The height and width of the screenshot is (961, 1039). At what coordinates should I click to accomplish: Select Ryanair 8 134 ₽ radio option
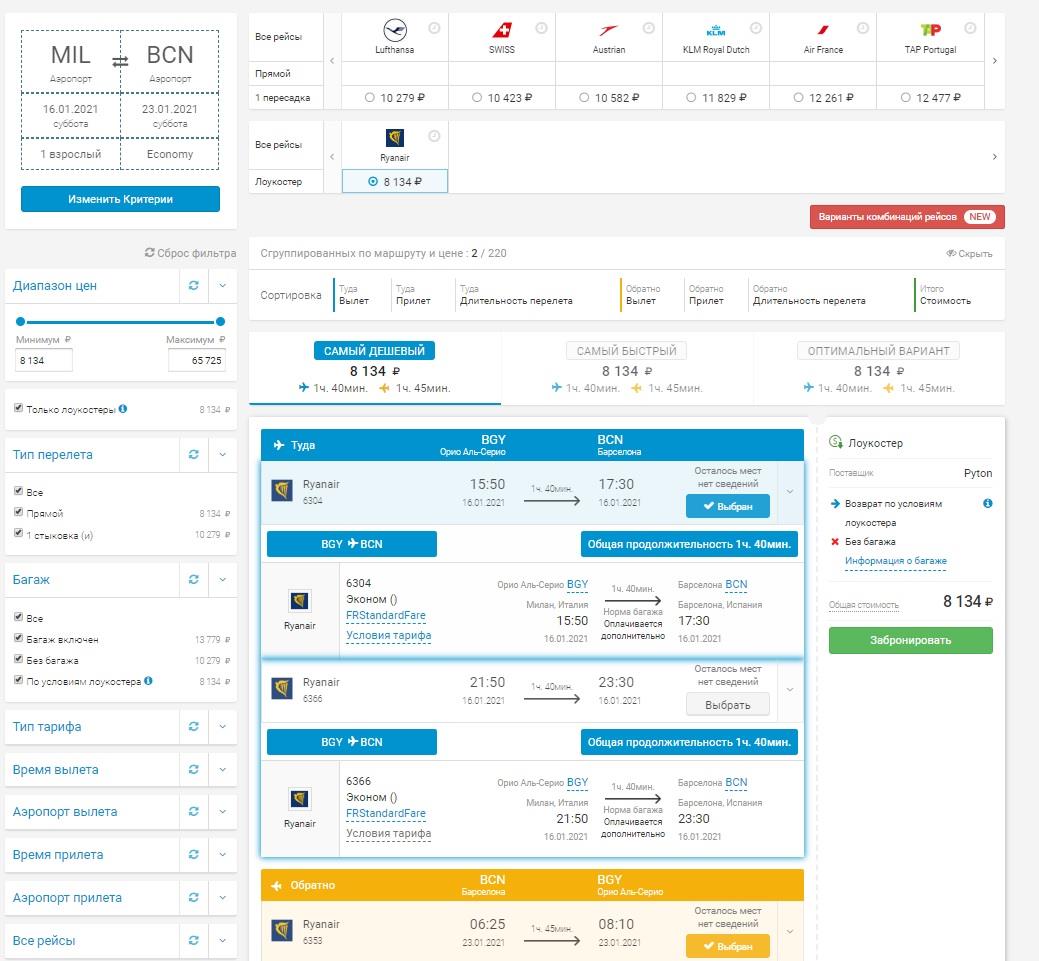(373, 182)
